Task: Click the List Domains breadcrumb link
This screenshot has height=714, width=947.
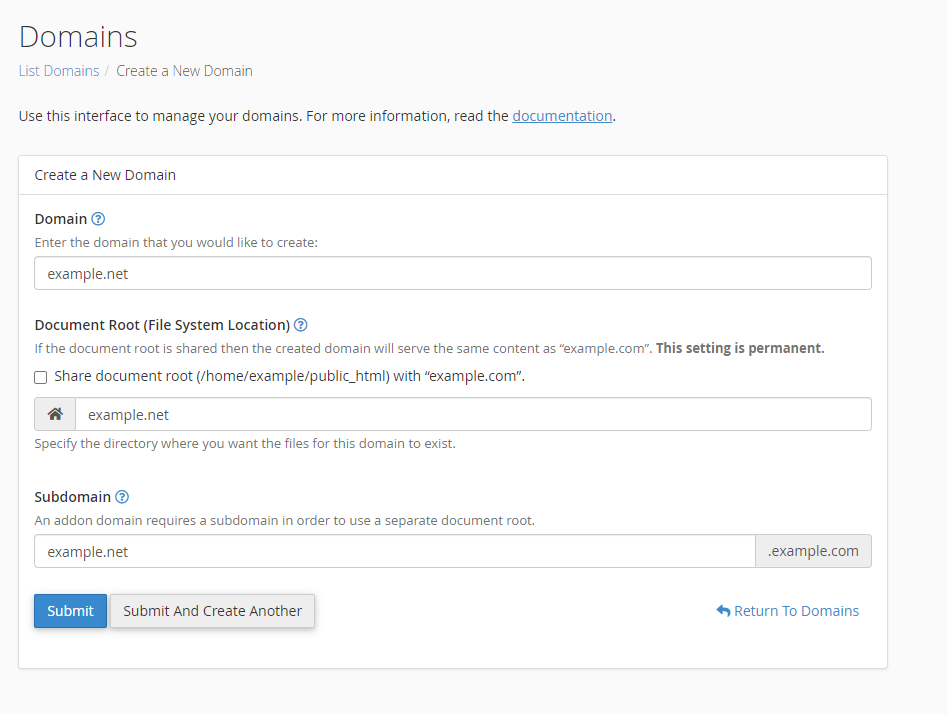Action: [59, 71]
